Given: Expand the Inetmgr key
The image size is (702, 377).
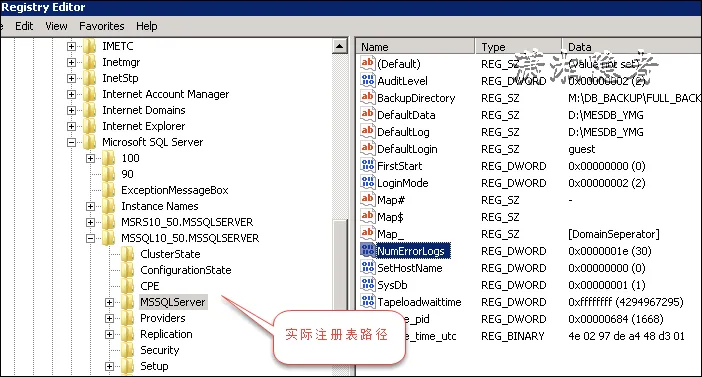Looking at the screenshot, I should pos(71,62).
